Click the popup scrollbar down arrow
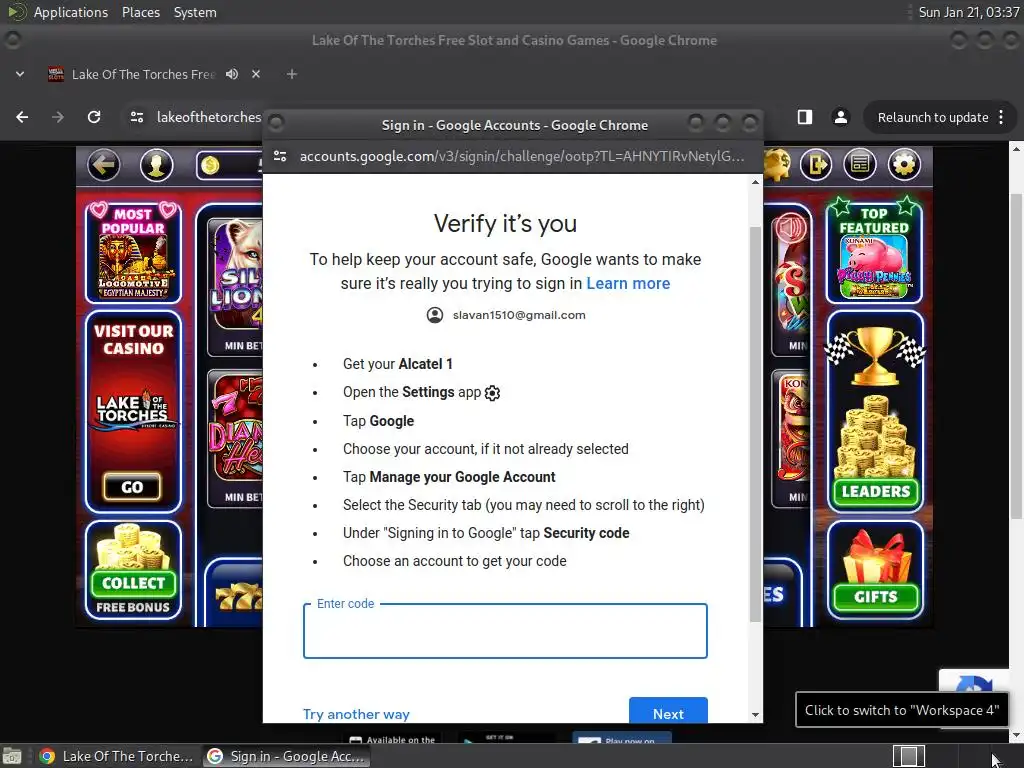The width and height of the screenshot is (1024, 768). [x=756, y=715]
